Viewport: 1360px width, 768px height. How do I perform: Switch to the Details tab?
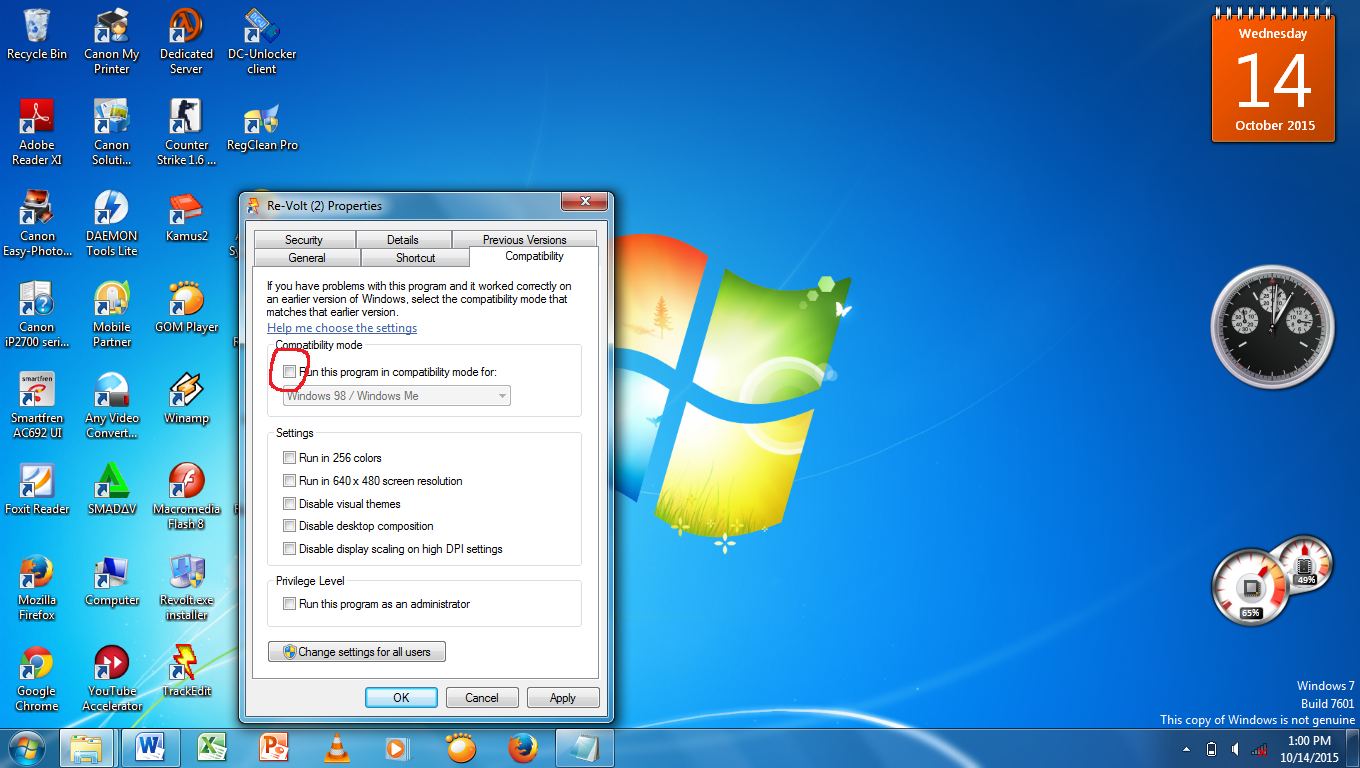point(403,240)
